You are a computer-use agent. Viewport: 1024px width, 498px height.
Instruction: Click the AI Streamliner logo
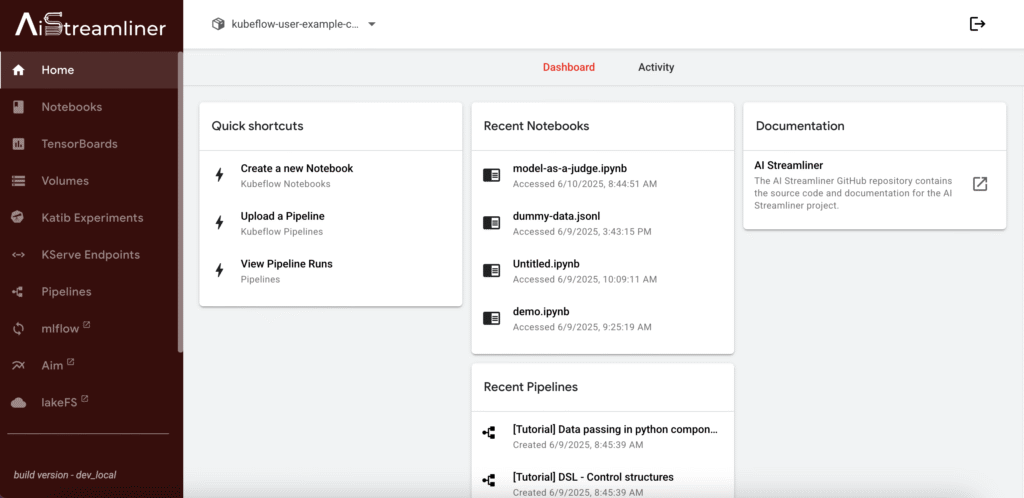tap(91, 25)
